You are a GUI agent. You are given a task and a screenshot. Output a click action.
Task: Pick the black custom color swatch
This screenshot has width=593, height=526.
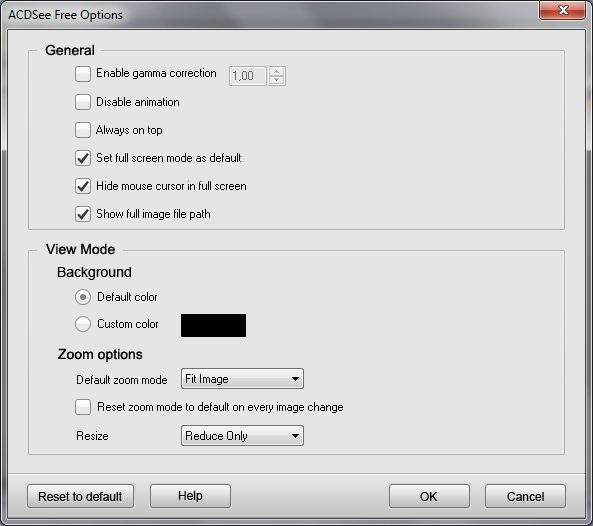point(213,325)
